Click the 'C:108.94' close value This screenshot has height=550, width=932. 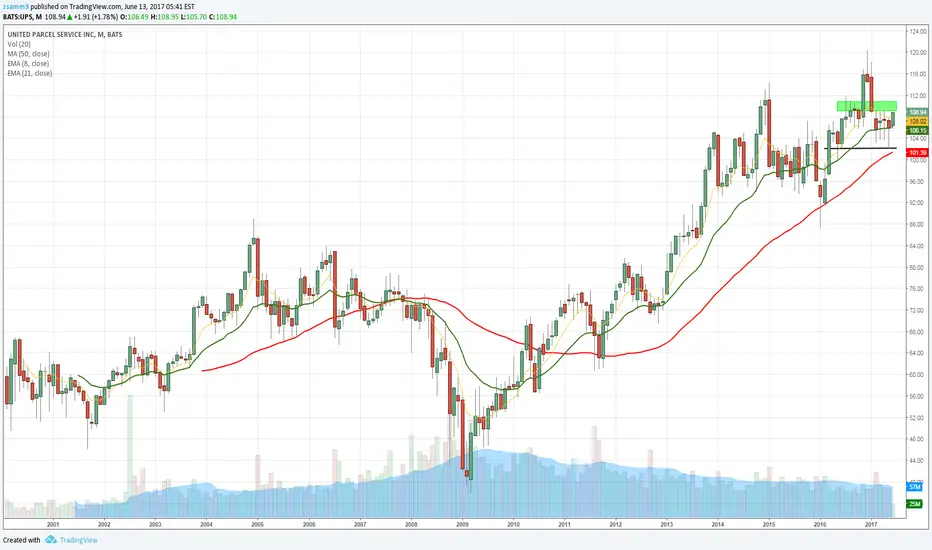(x=223, y=17)
